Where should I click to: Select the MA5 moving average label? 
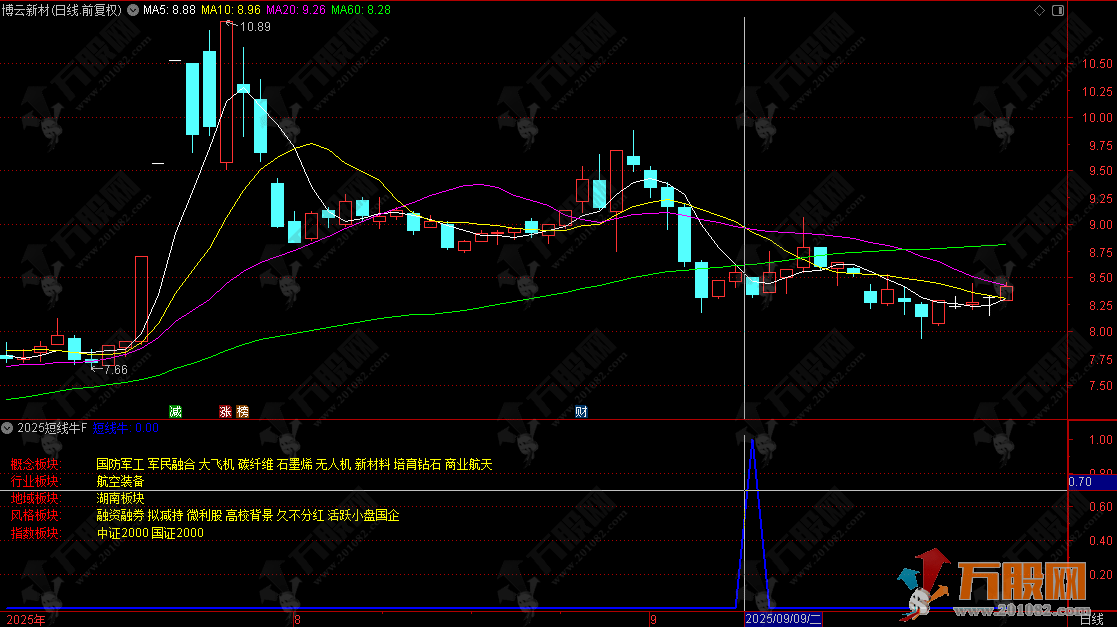[169, 10]
